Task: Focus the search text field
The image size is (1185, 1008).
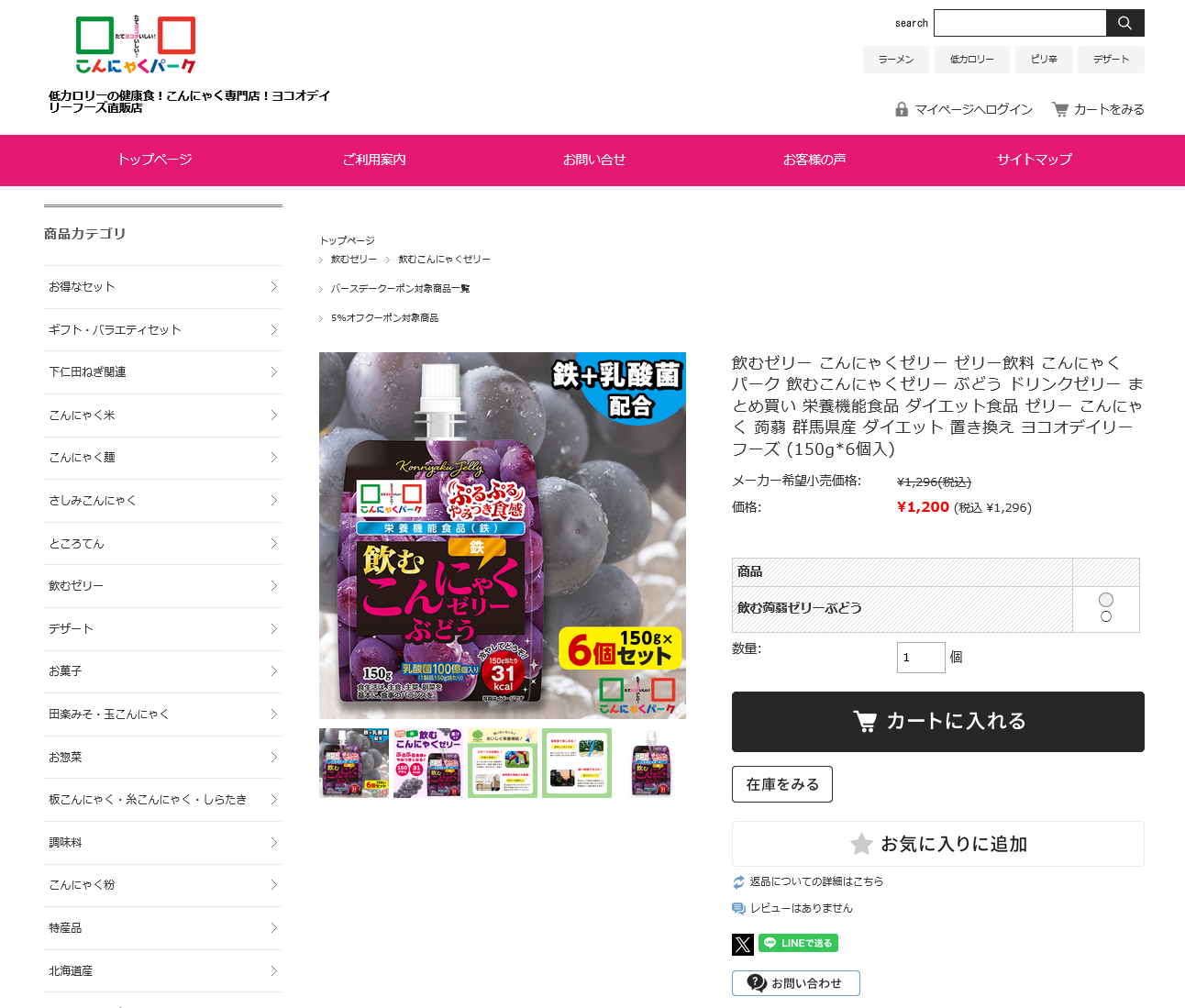Action: [x=1020, y=23]
